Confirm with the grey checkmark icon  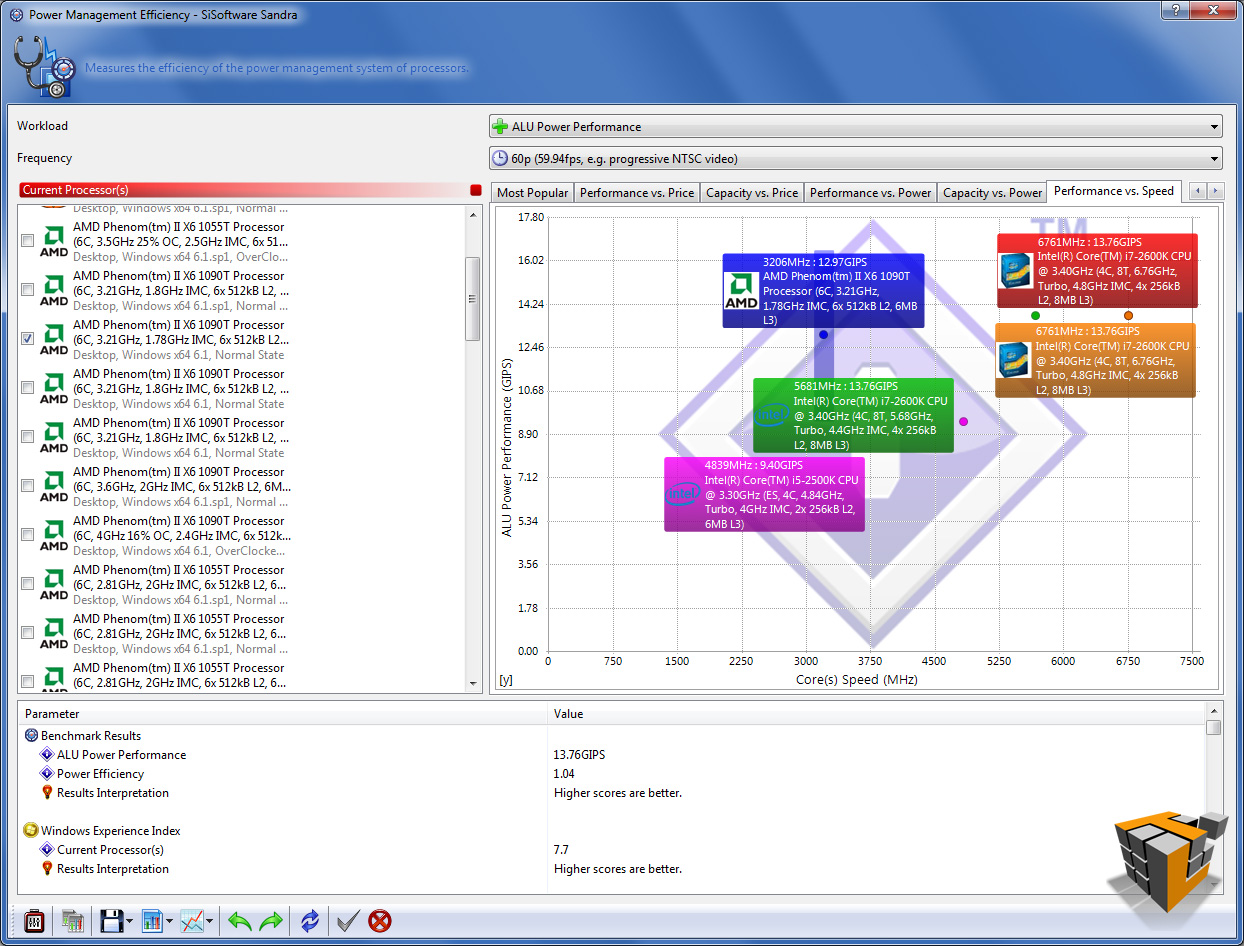tap(348, 921)
